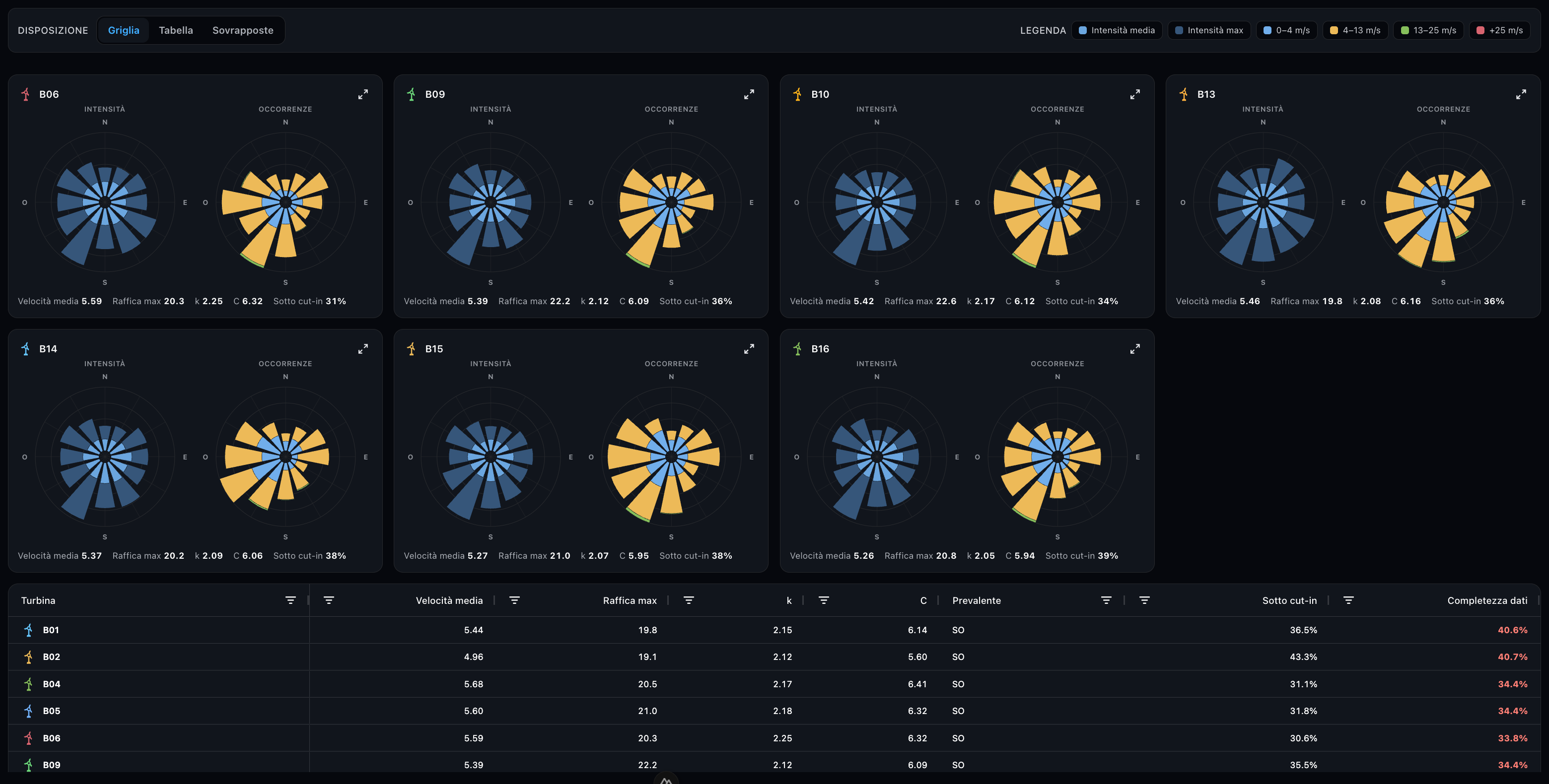
Task: Sort by Velocità media column header
Action: (x=449, y=601)
